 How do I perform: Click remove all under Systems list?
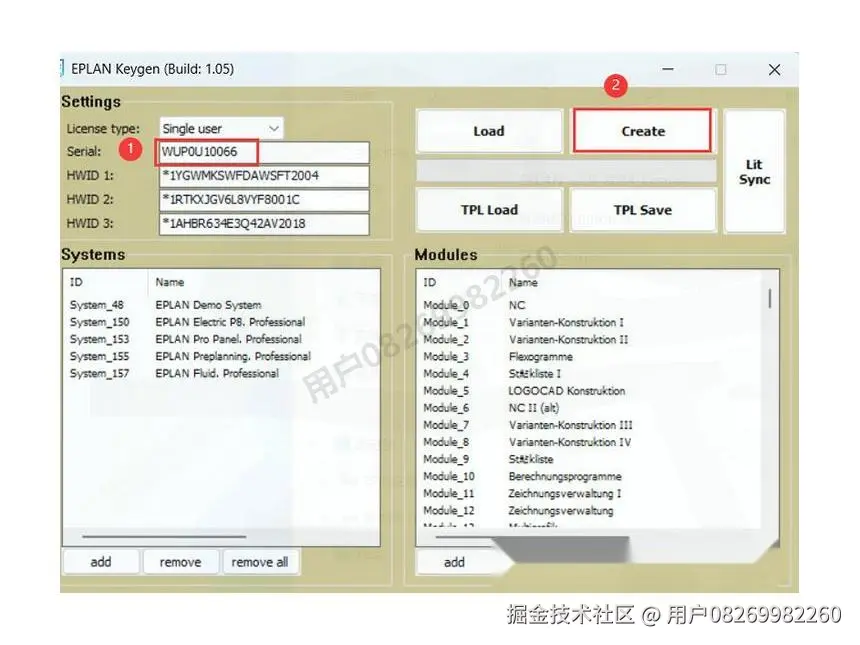pos(260,562)
